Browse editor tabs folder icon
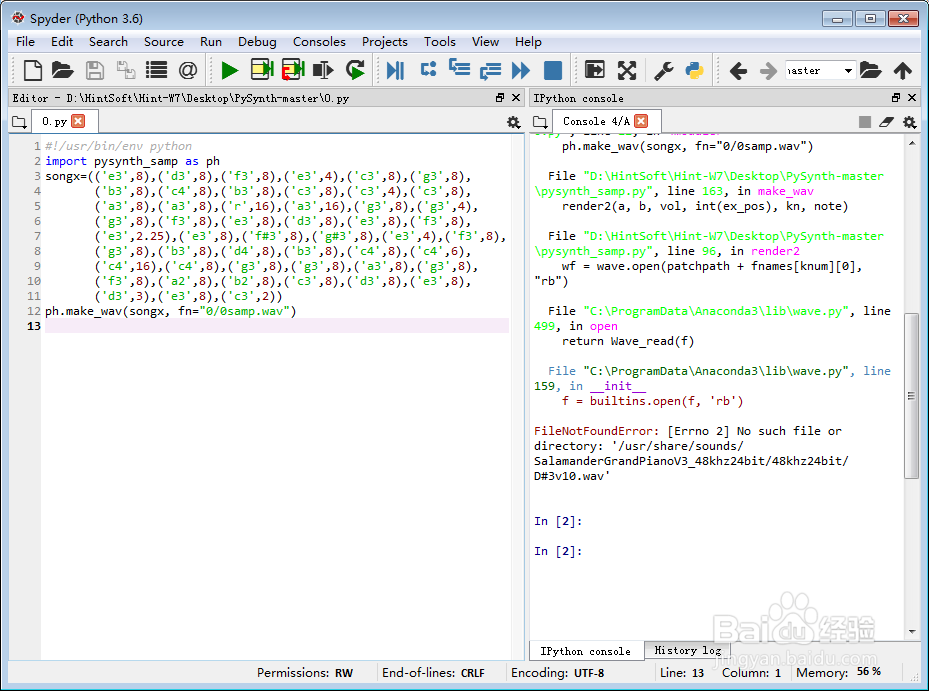This screenshot has width=929, height=691. click(19, 122)
